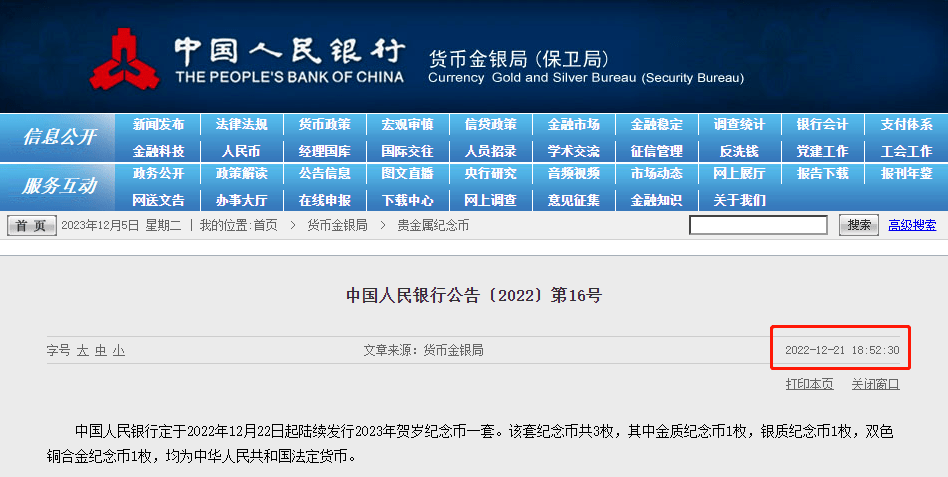The image size is (948, 477).
Task: Click the People's Bank of China red logo
Action: pyautogui.click(x=125, y=59)
